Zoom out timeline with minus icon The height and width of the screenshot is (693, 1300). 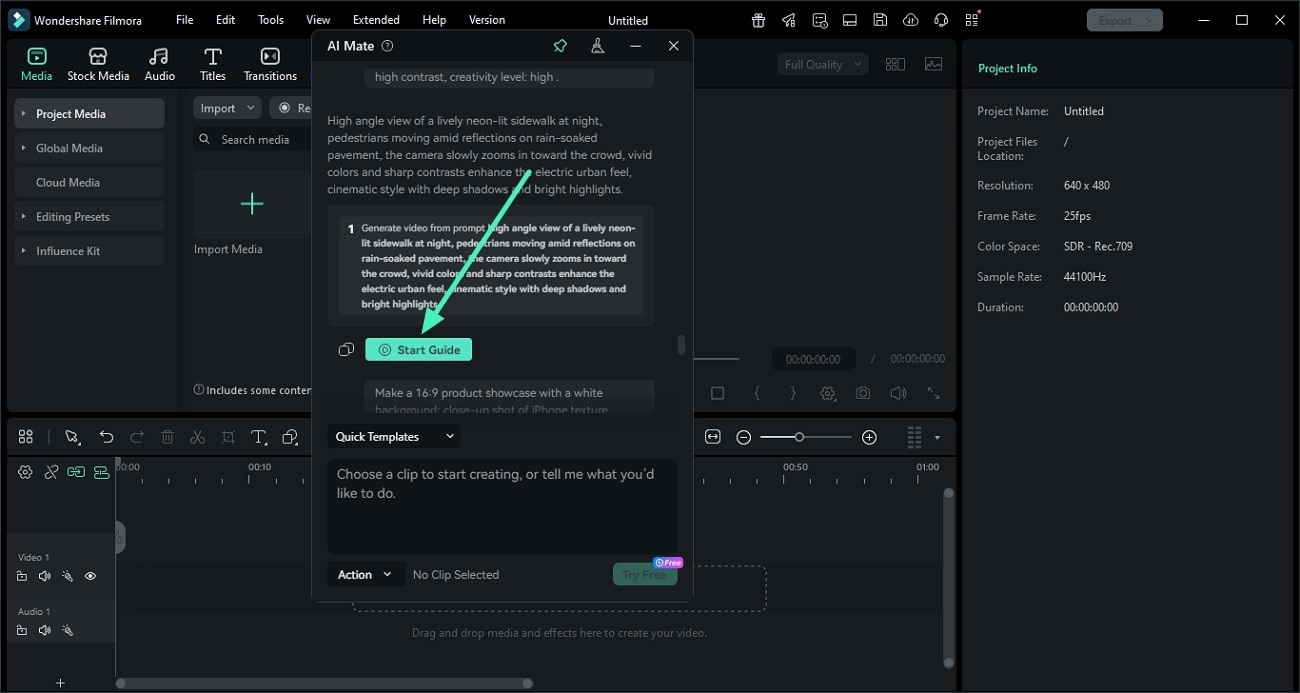744,437
